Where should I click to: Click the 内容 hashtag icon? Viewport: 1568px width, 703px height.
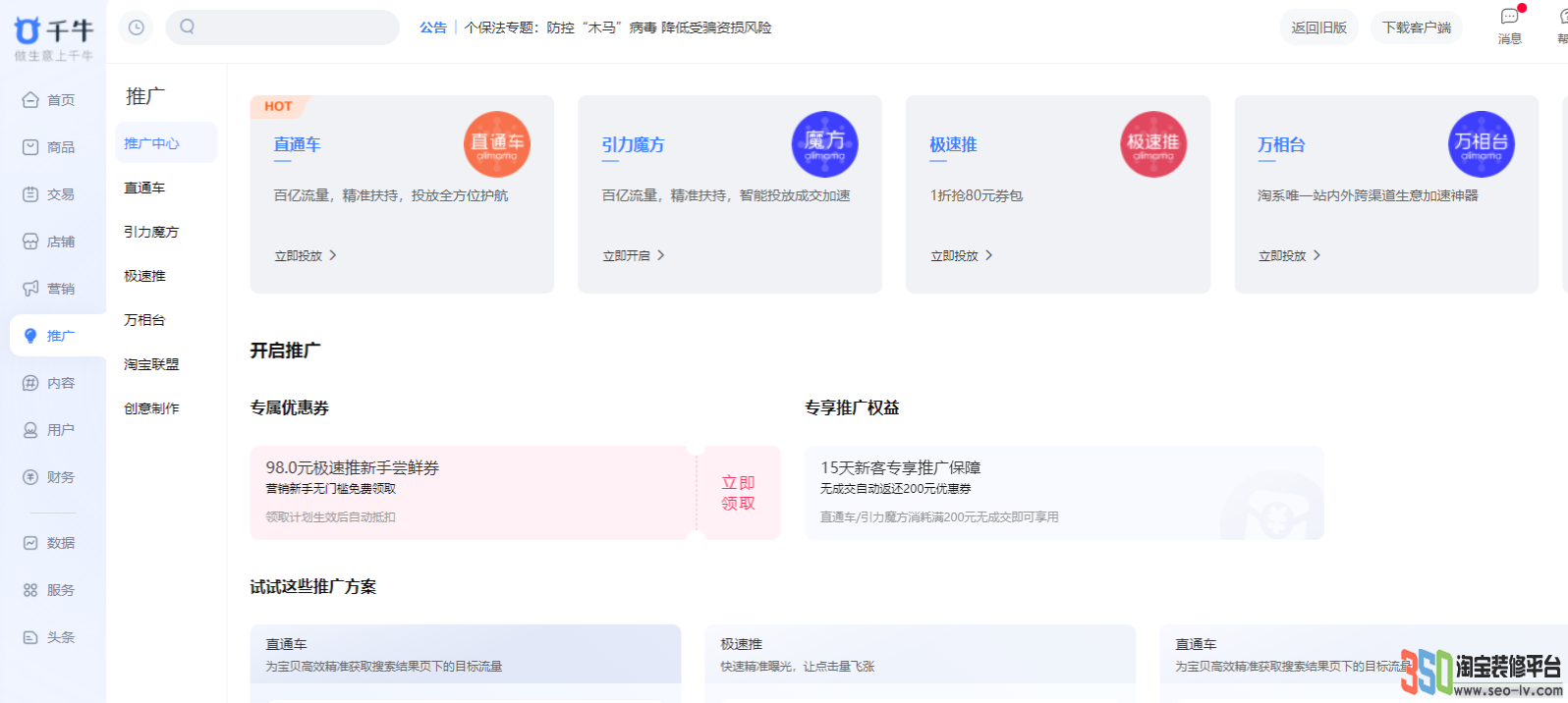[x=30, y=383]
